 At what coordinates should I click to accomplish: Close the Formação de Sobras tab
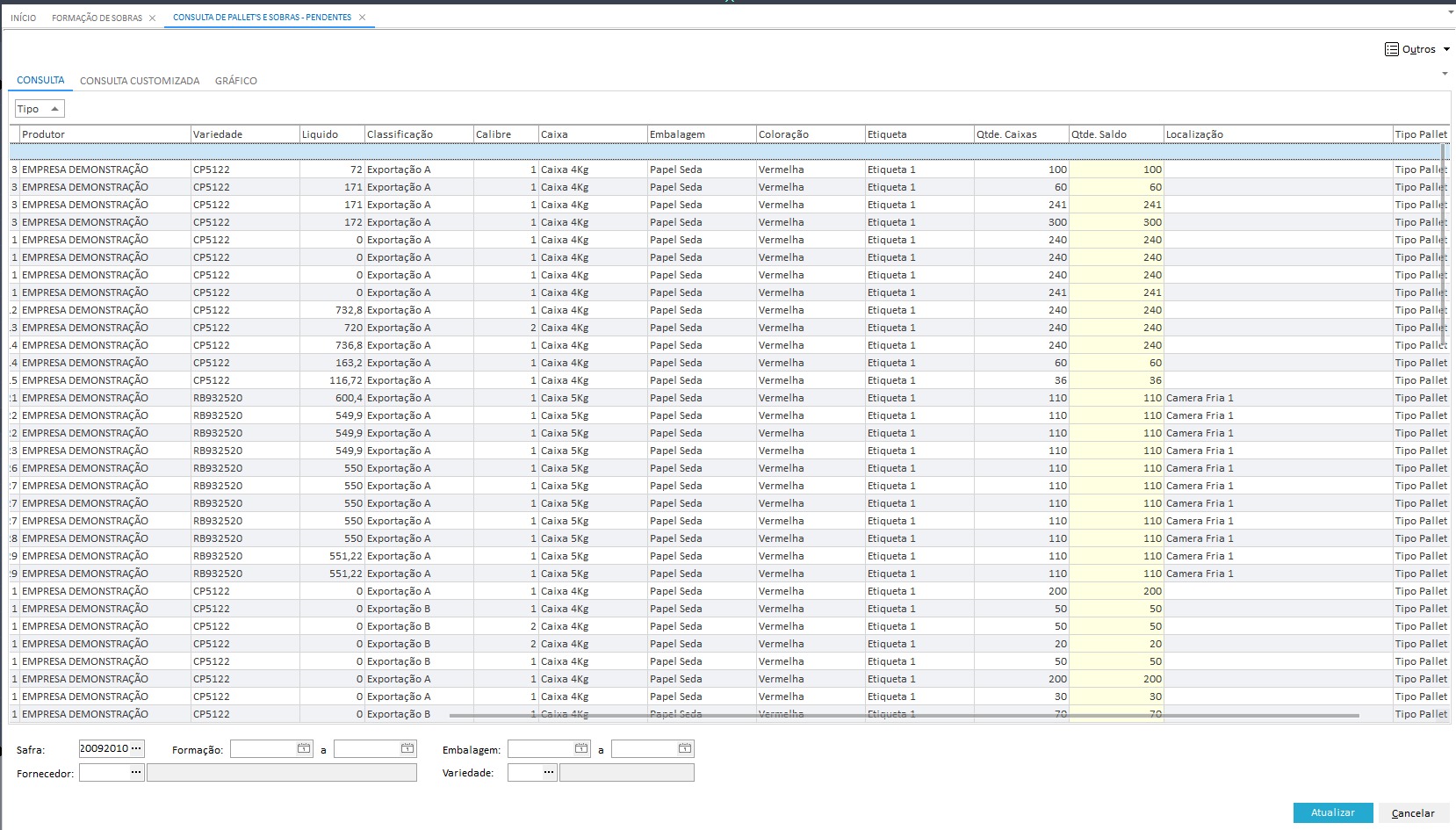(153, 18)
